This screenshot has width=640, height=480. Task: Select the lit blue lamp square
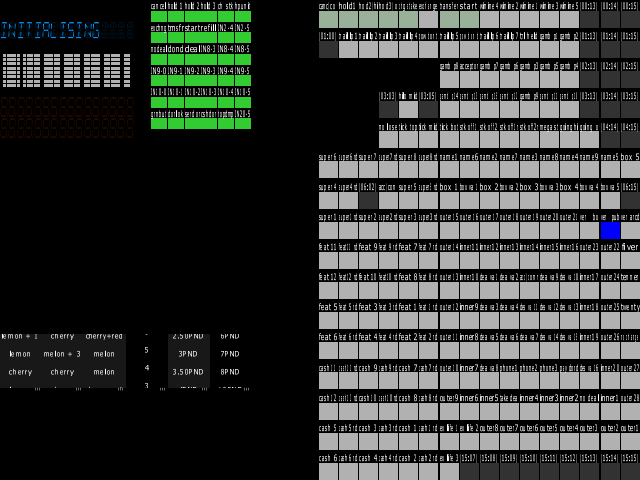(610, 231)
